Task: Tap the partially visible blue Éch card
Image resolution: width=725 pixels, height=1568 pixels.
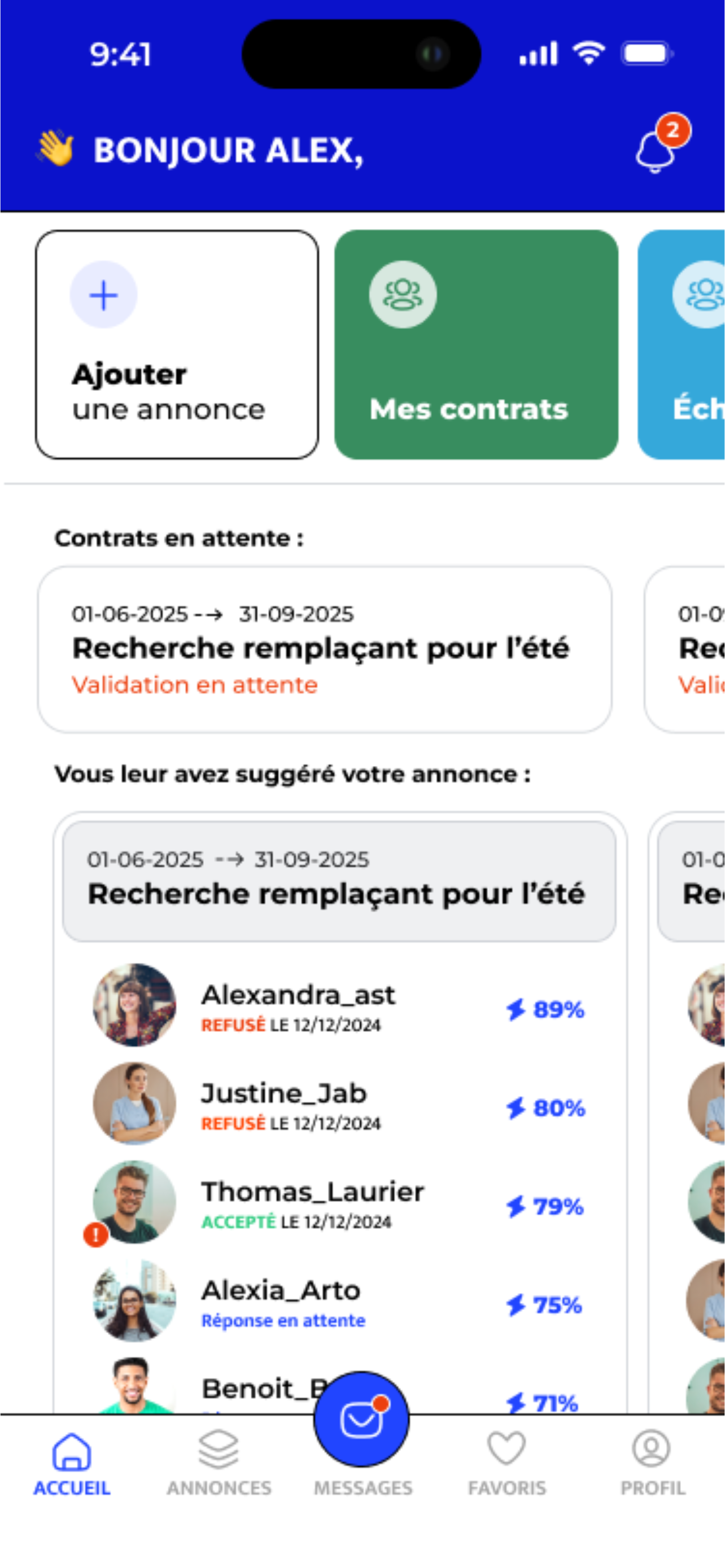Action: coord(681,344)
